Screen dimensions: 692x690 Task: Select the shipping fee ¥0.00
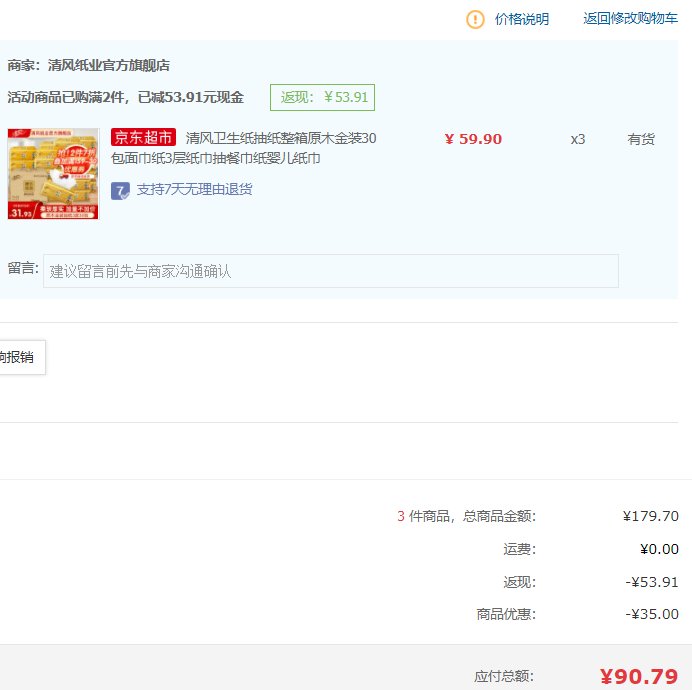pos(659,549)
